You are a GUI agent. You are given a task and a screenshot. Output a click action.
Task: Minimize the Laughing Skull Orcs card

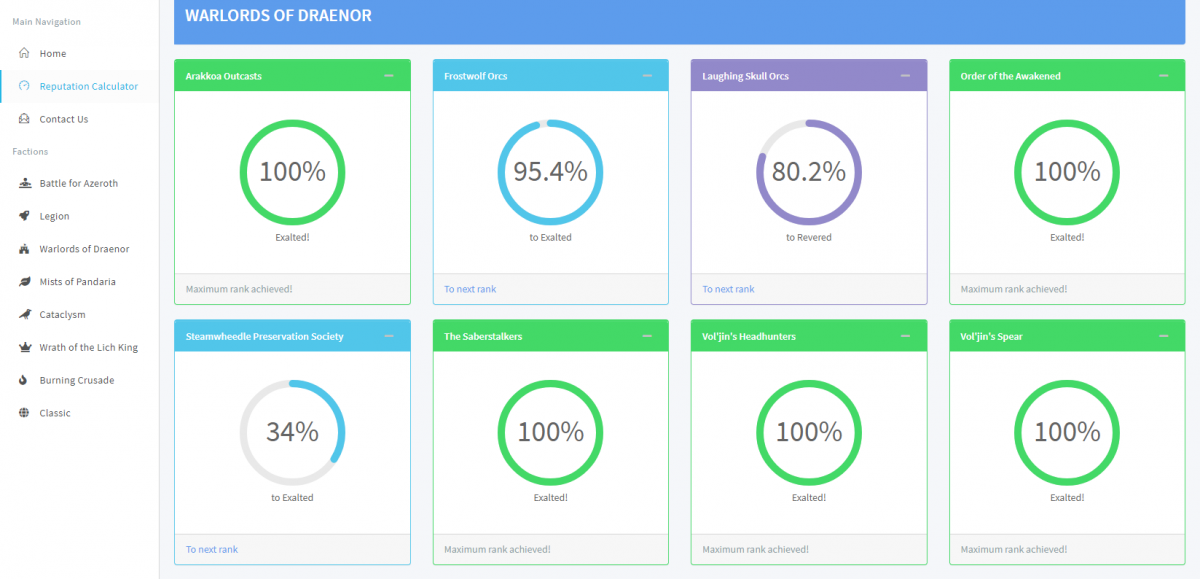[905, 76]
